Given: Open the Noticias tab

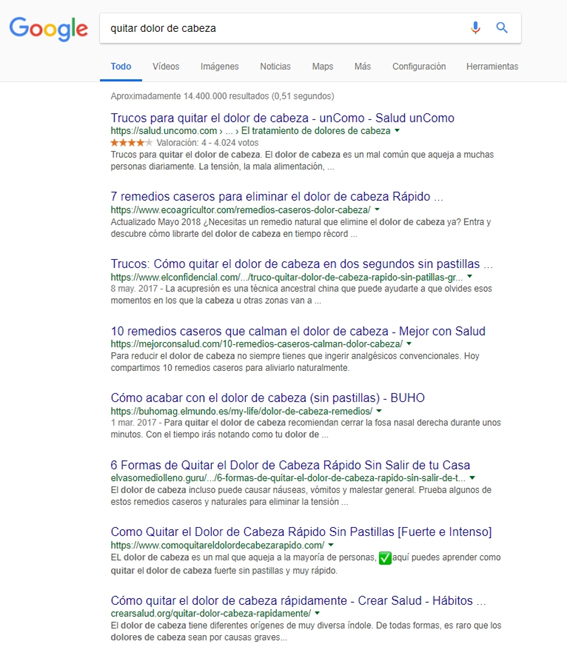Looking at the screenshot, I should [x=275, y=66].
